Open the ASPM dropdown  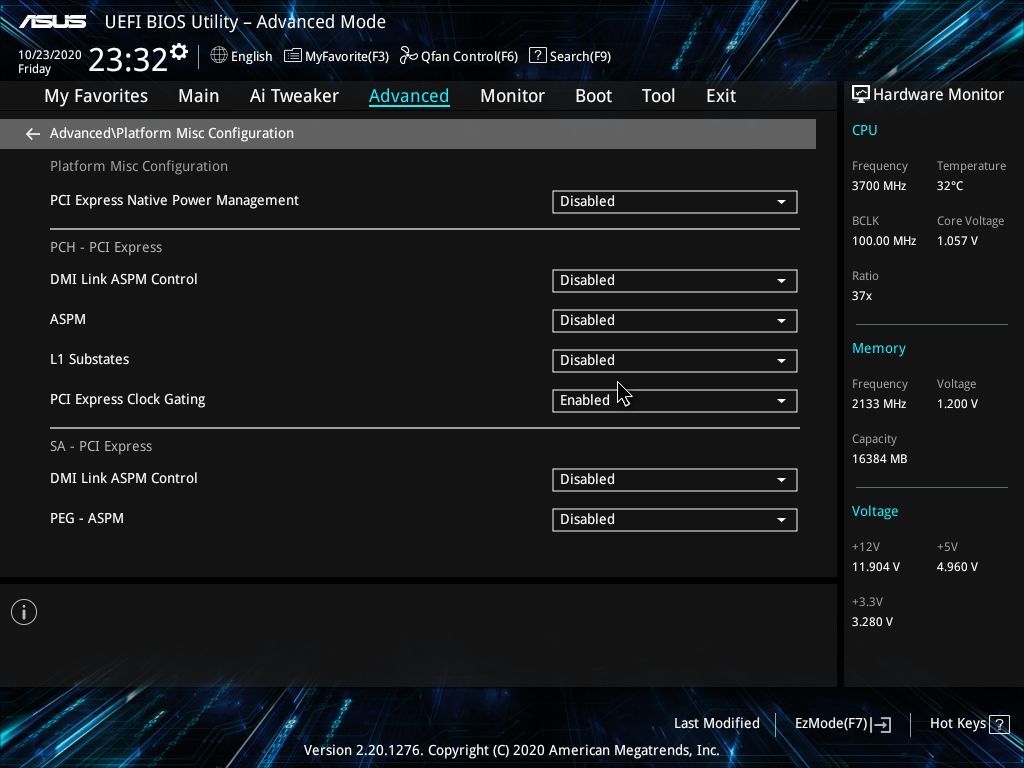tap(675, 321)
